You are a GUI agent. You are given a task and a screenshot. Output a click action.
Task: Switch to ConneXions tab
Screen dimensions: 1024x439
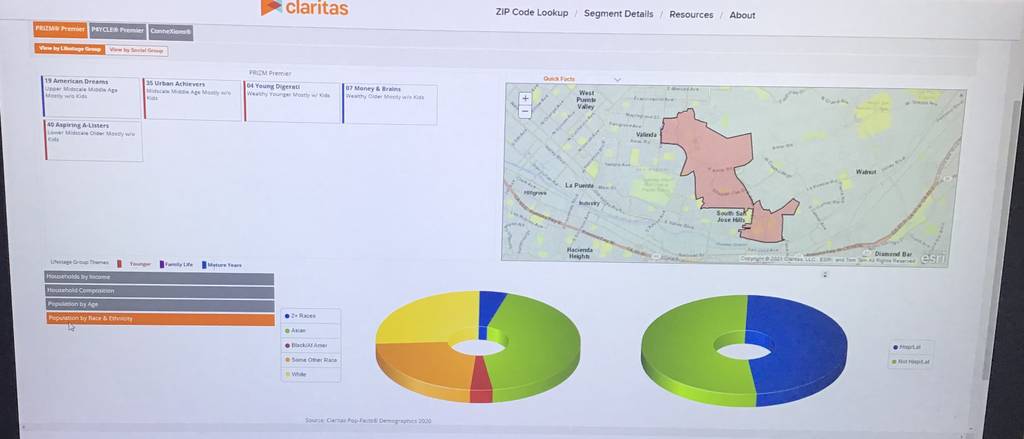170,32
